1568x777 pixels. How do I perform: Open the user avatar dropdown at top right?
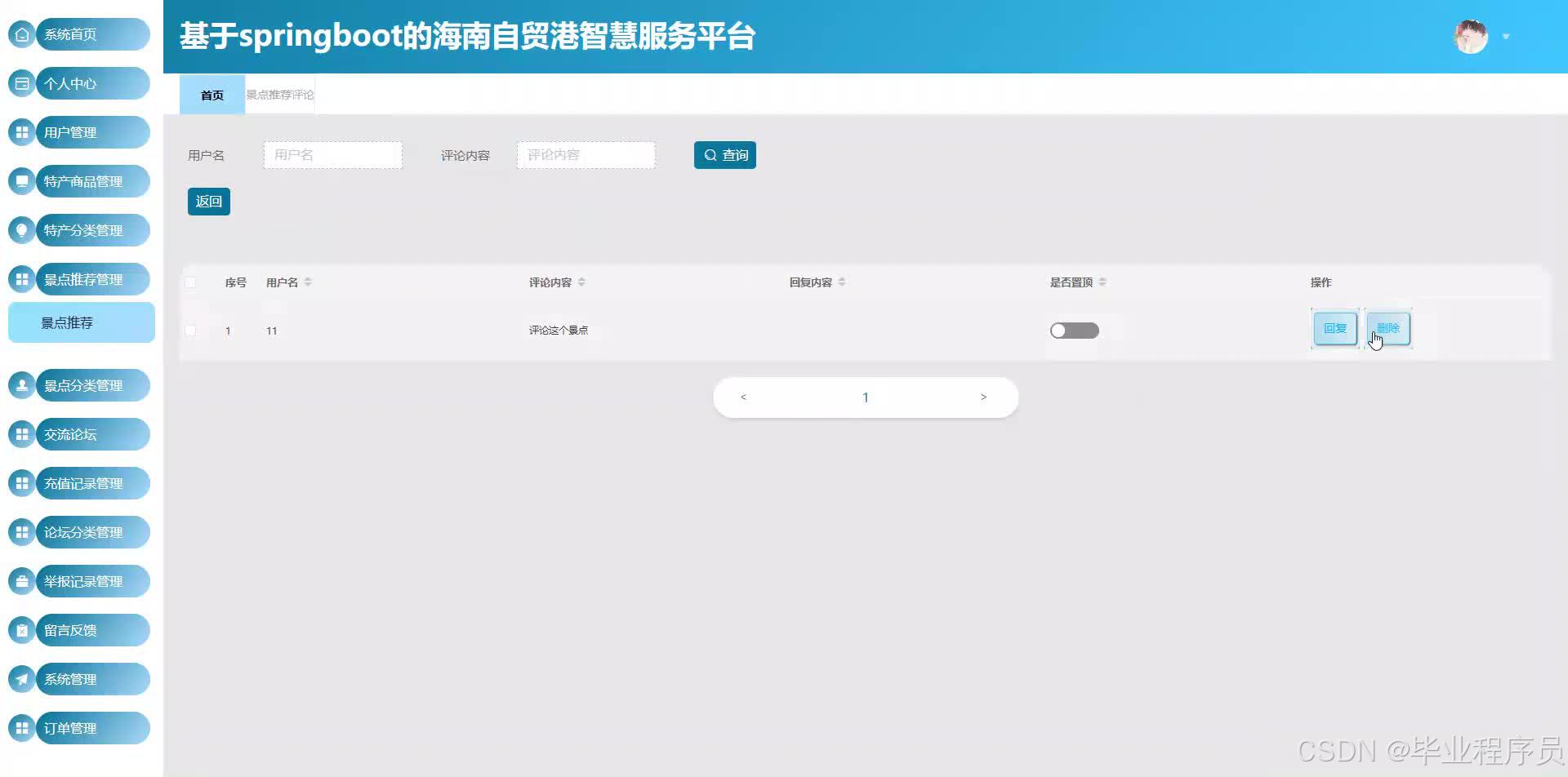click(x=1470, y=36)
